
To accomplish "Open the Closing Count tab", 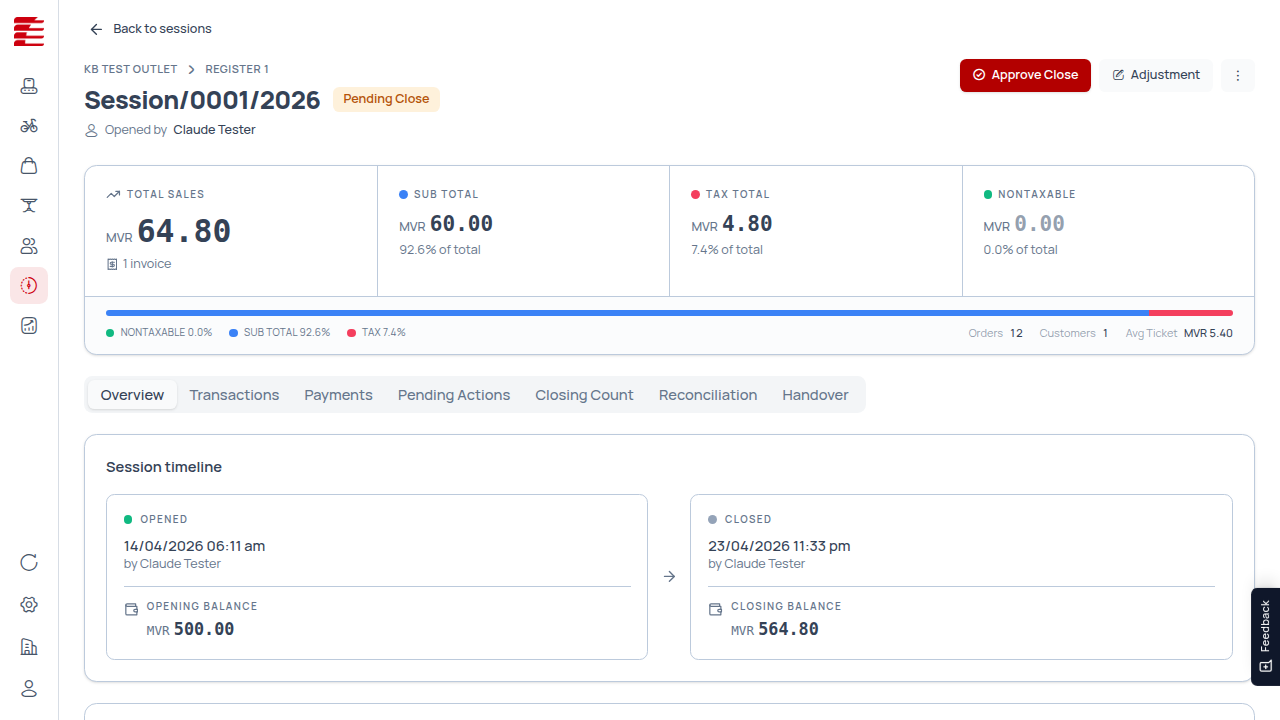I will pyautogui.click(x=584, y=395).
